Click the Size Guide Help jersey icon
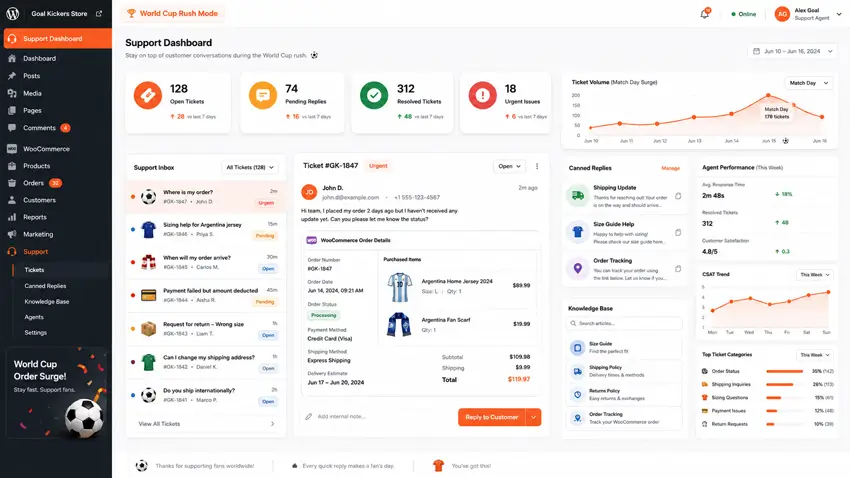The height and width of the screenshot is (478, 850). click(578, 232)
